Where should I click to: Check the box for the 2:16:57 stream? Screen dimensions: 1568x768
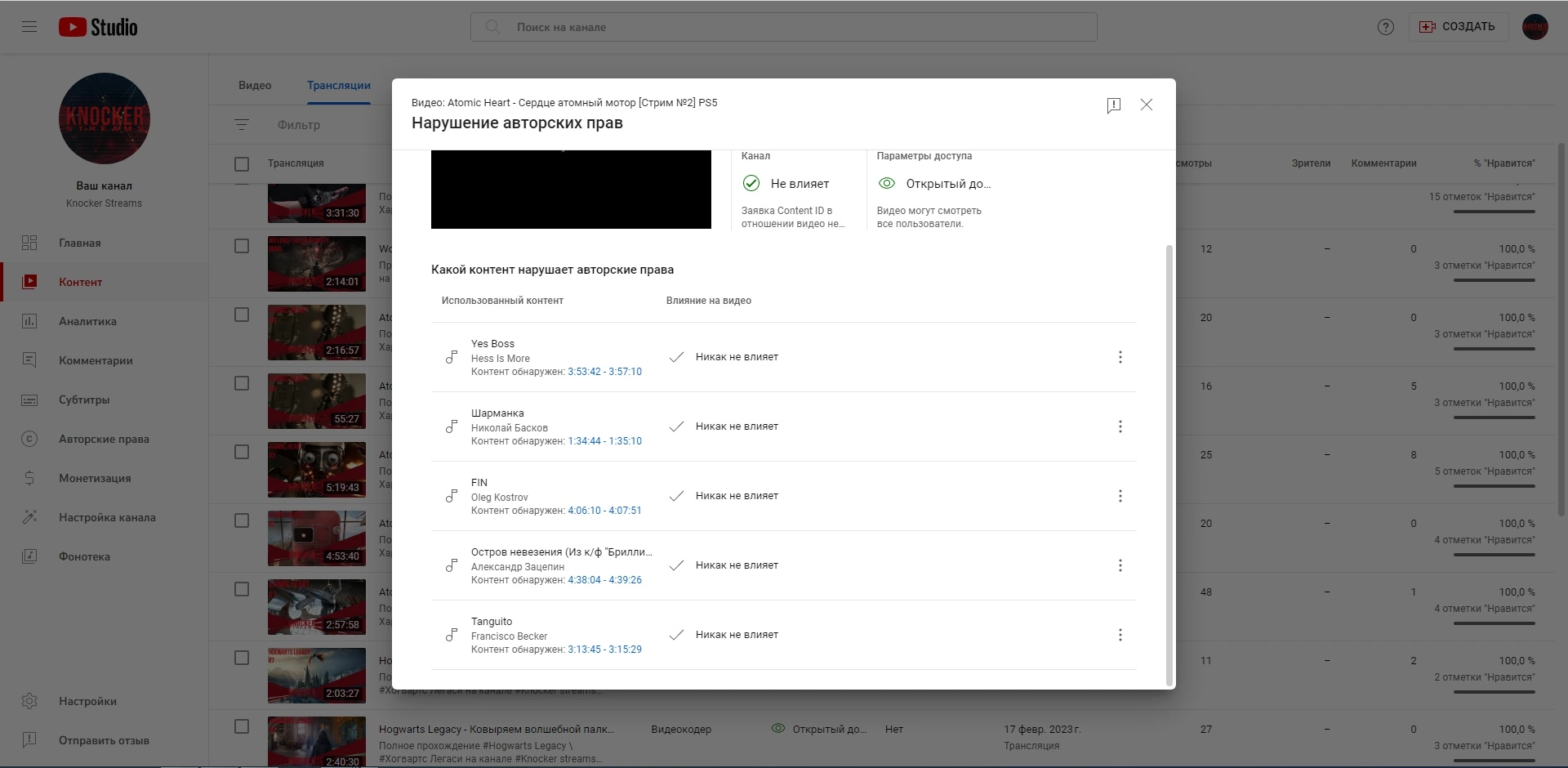tap(242, 315)
